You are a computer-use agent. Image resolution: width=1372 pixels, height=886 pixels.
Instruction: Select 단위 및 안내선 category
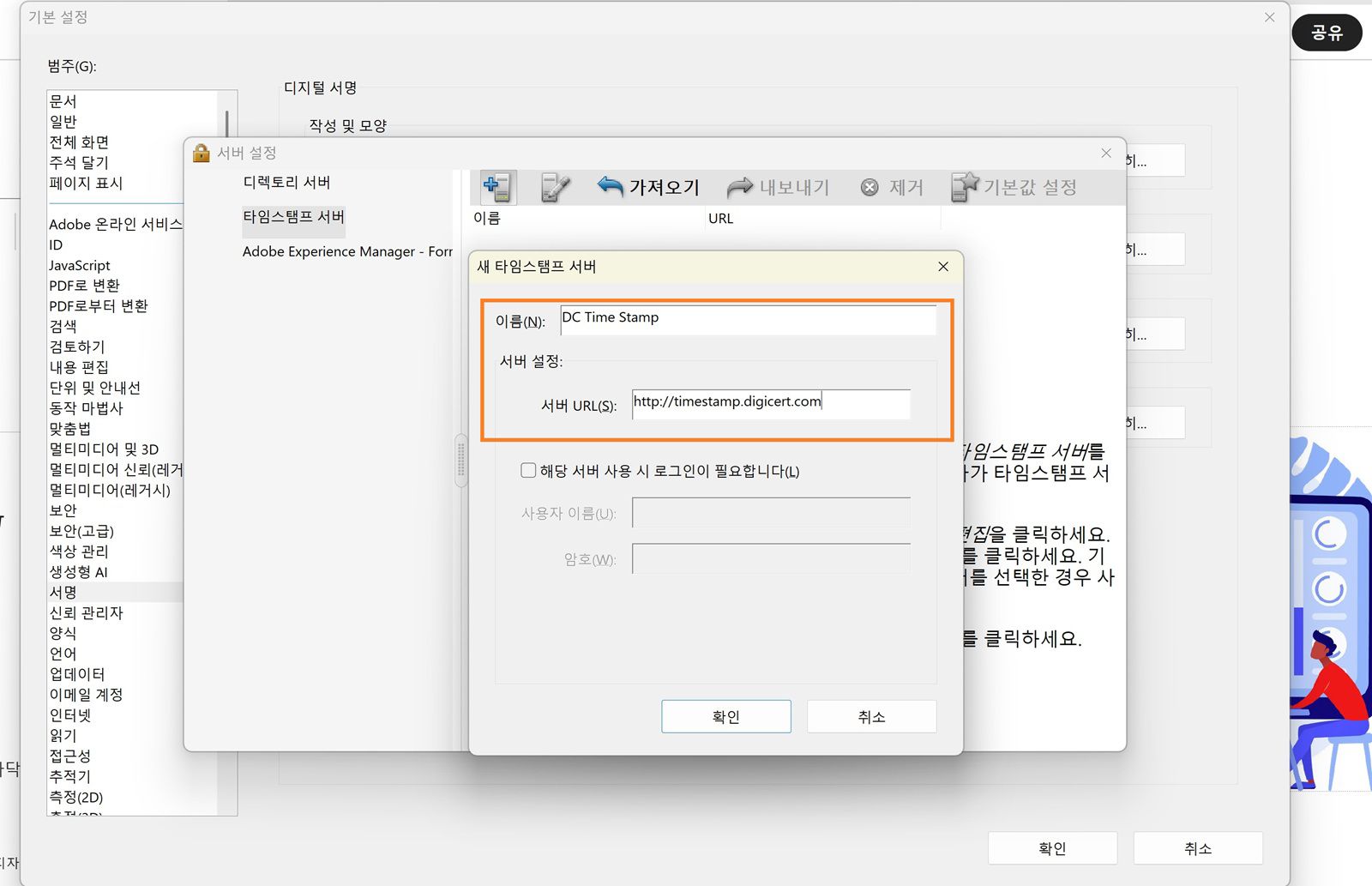tap(94, 389)
